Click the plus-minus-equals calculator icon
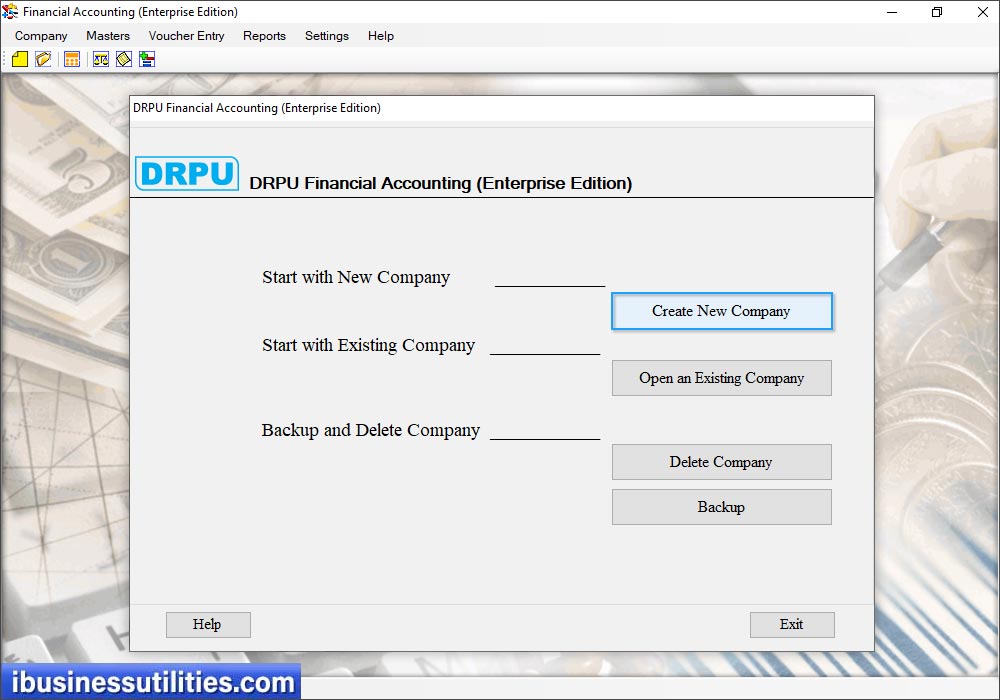The image size is (1000, 700). tap(147, 59)
